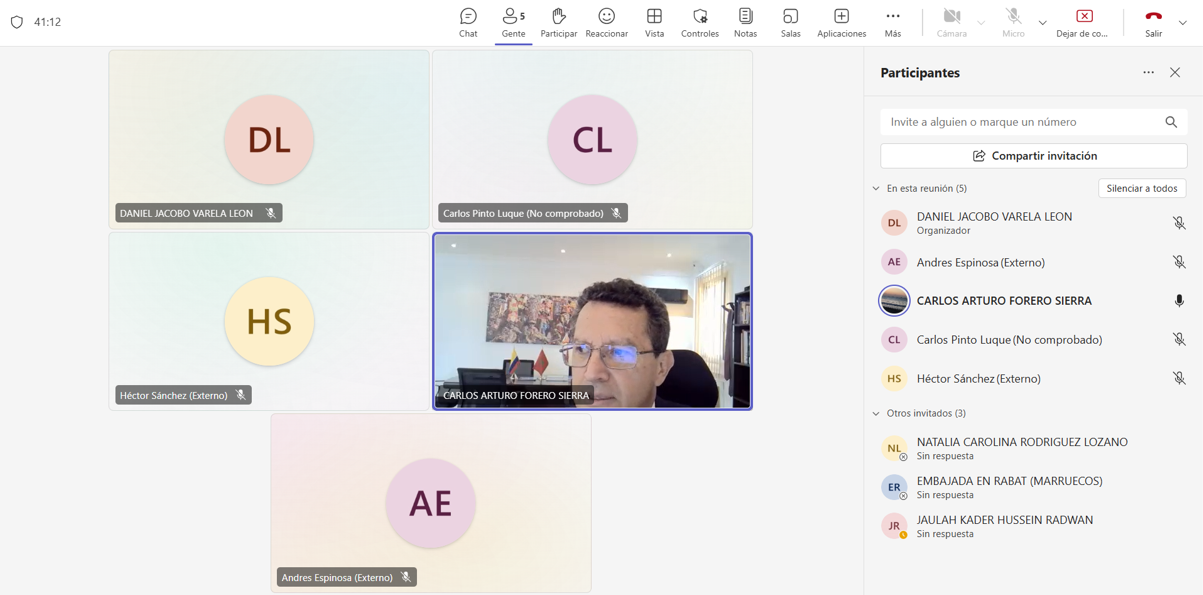Select Héctor Sánchez (Externo) in participant list
Screen dimensions: 1203x595
[x=1033, y=379]
